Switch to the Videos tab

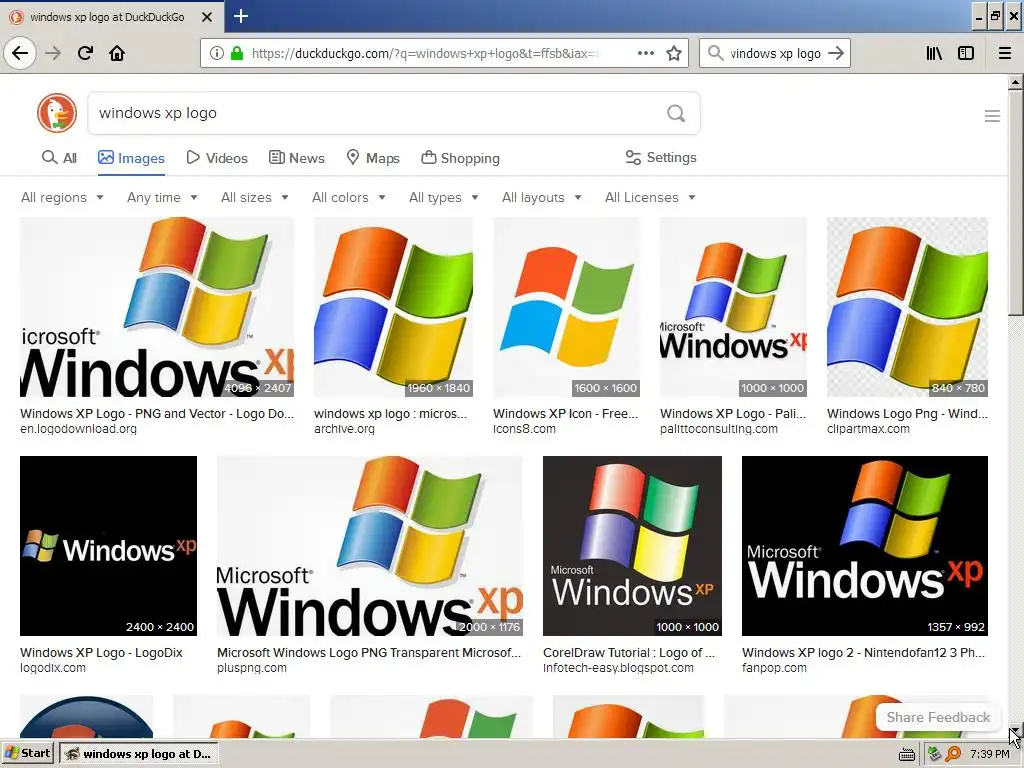[217, 158]
